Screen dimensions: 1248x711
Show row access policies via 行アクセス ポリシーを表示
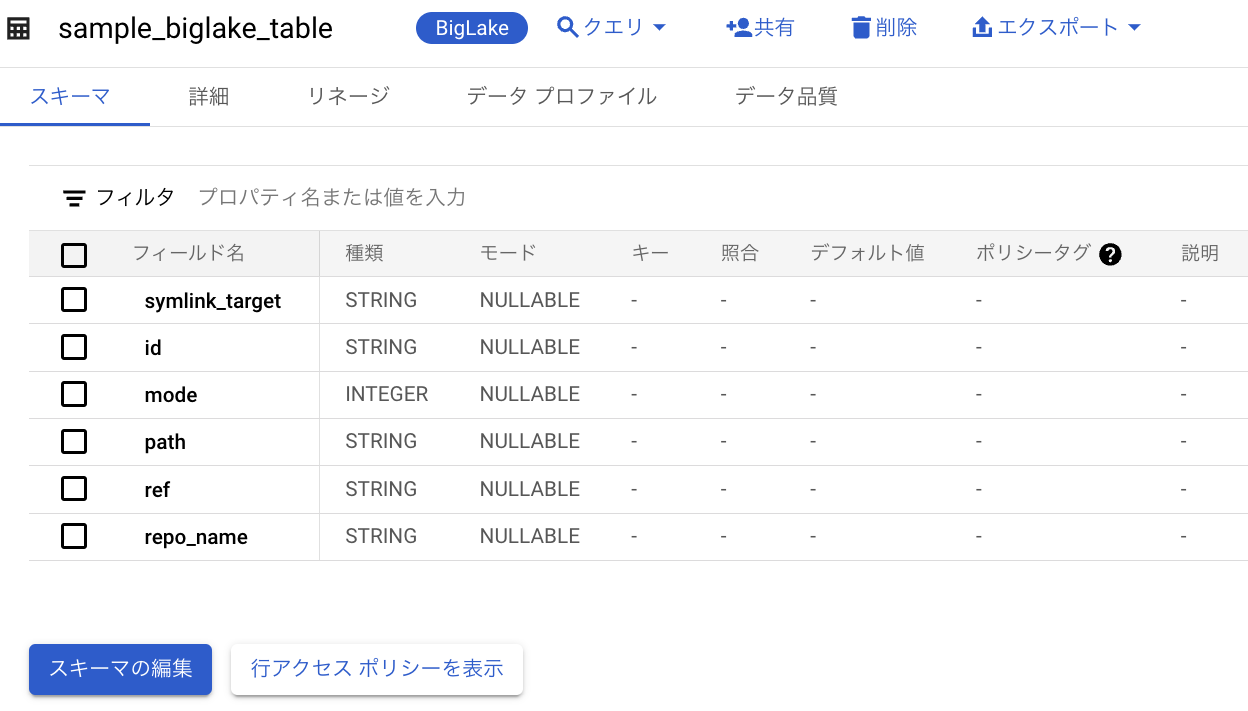point(376,669)
